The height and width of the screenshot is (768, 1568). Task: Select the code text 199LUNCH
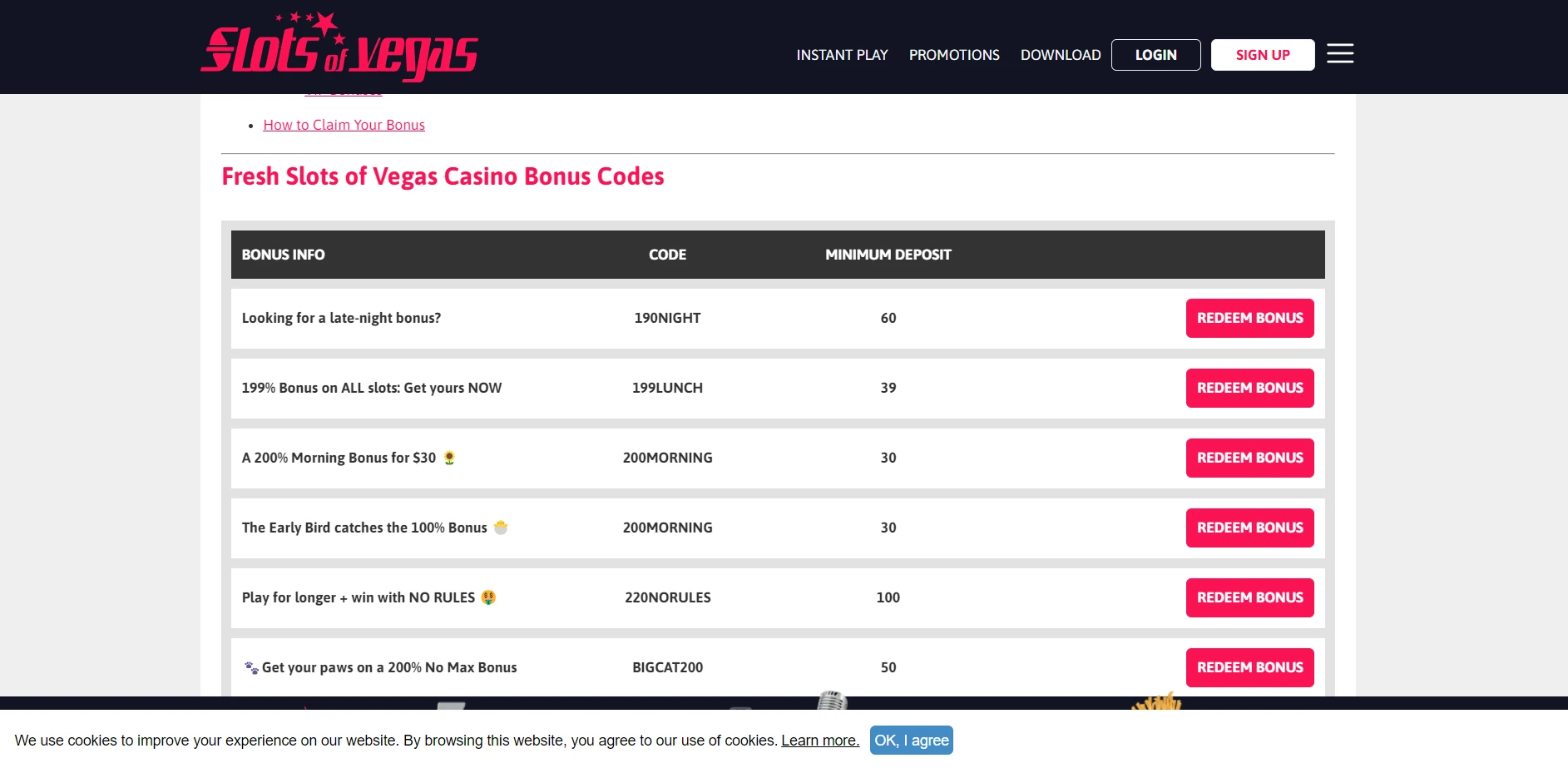(667, 388)
